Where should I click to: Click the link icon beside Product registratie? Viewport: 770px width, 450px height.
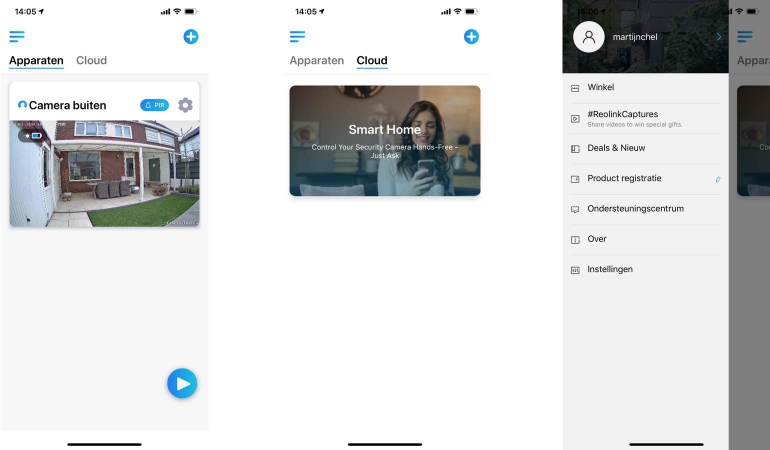pyautogui.click(x=718, y=179)
